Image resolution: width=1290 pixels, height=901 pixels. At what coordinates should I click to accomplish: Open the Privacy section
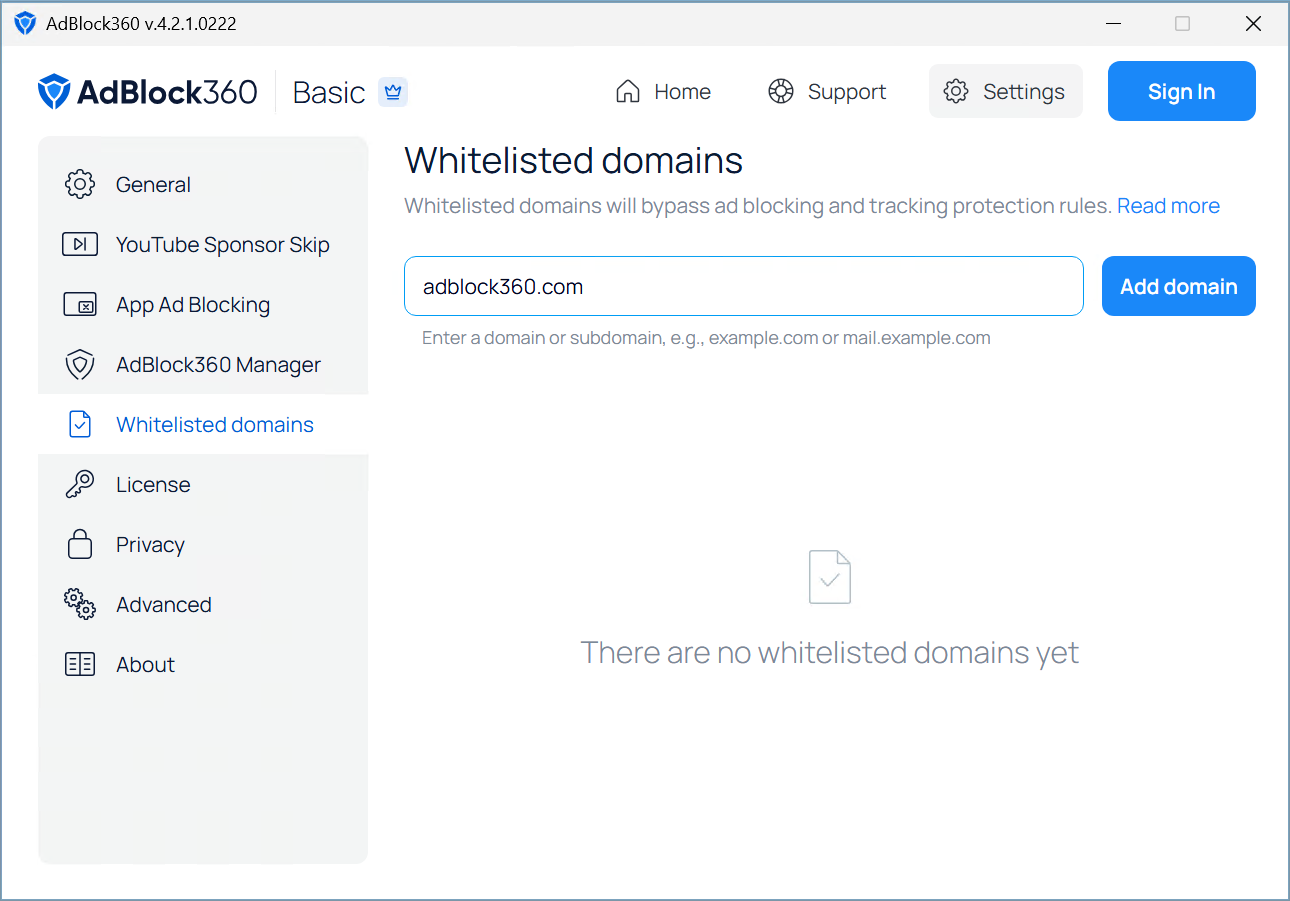[203, 544]
